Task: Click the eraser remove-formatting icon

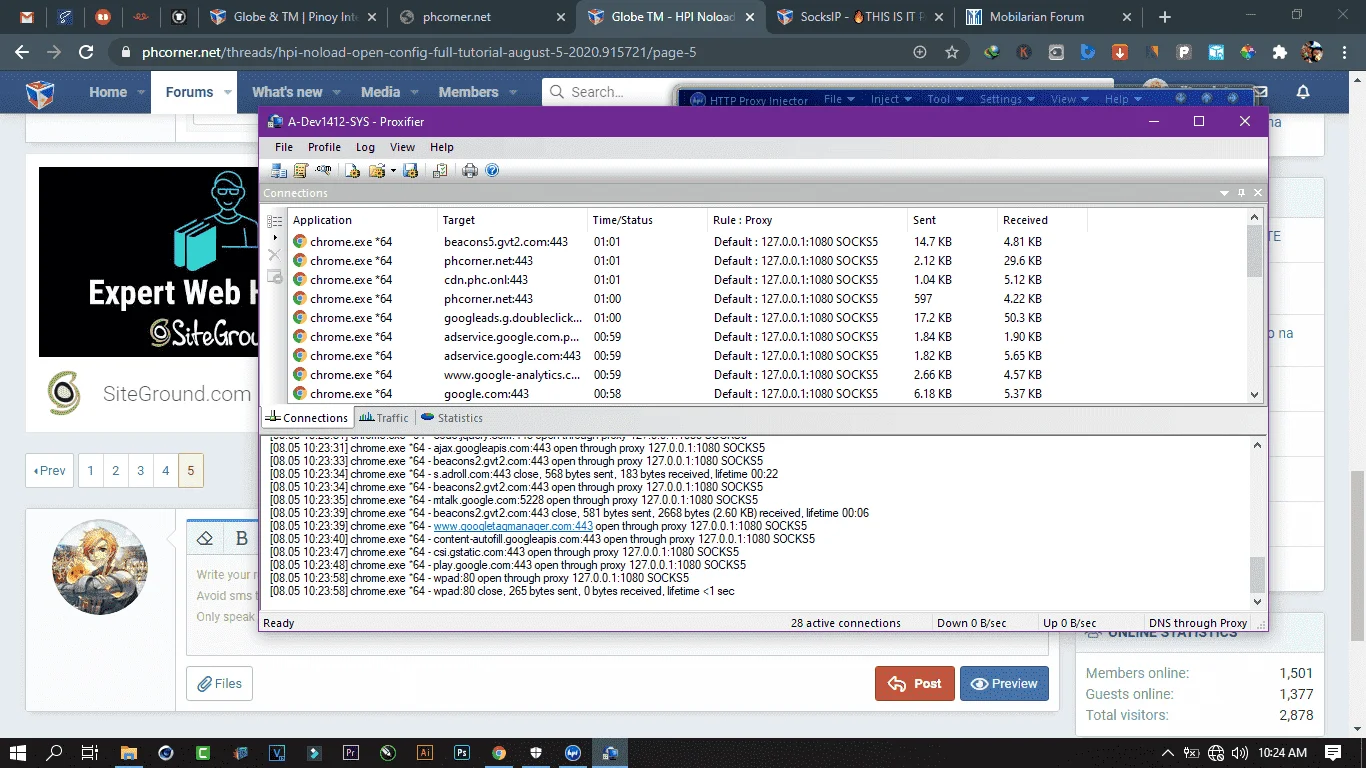Action: pyautogui.click(x=205, y=538)
